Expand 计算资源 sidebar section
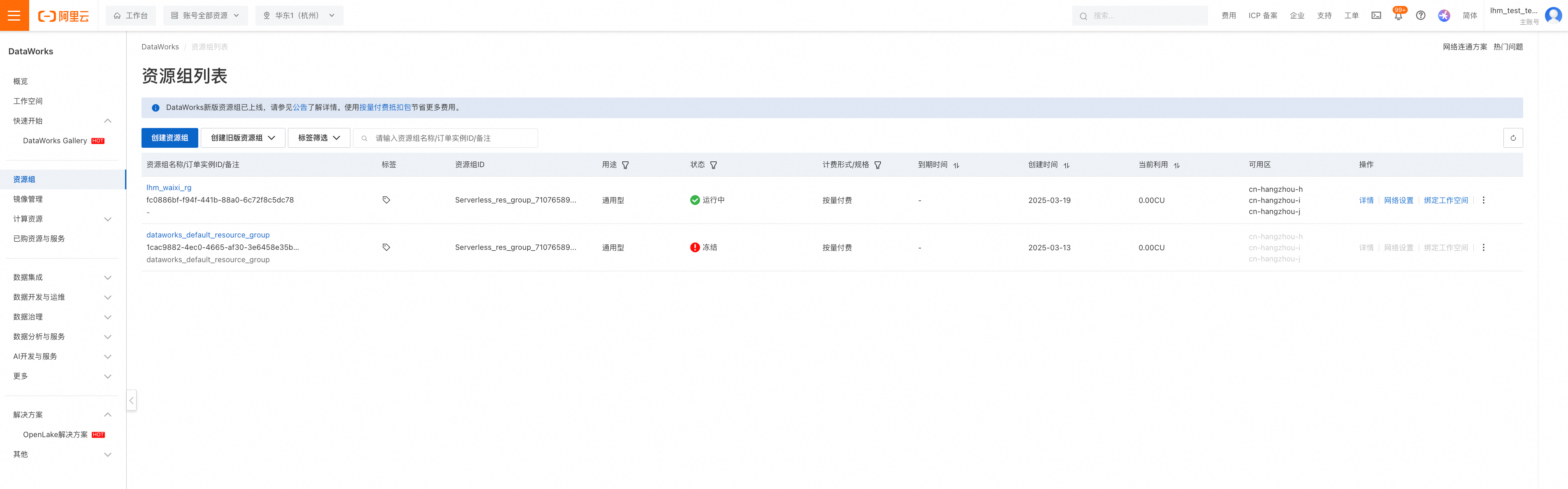Viewport: 1568px width, 489px height. [x=108, y=219]
